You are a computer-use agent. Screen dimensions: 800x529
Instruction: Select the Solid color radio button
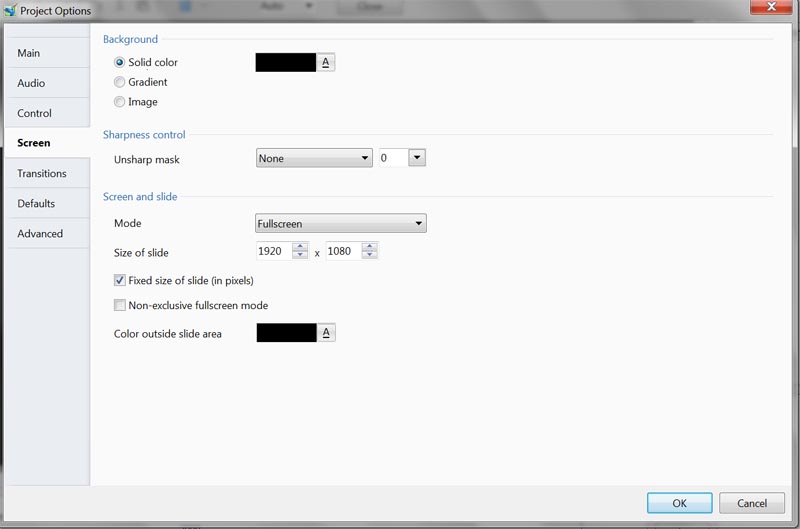coord(120,63)
